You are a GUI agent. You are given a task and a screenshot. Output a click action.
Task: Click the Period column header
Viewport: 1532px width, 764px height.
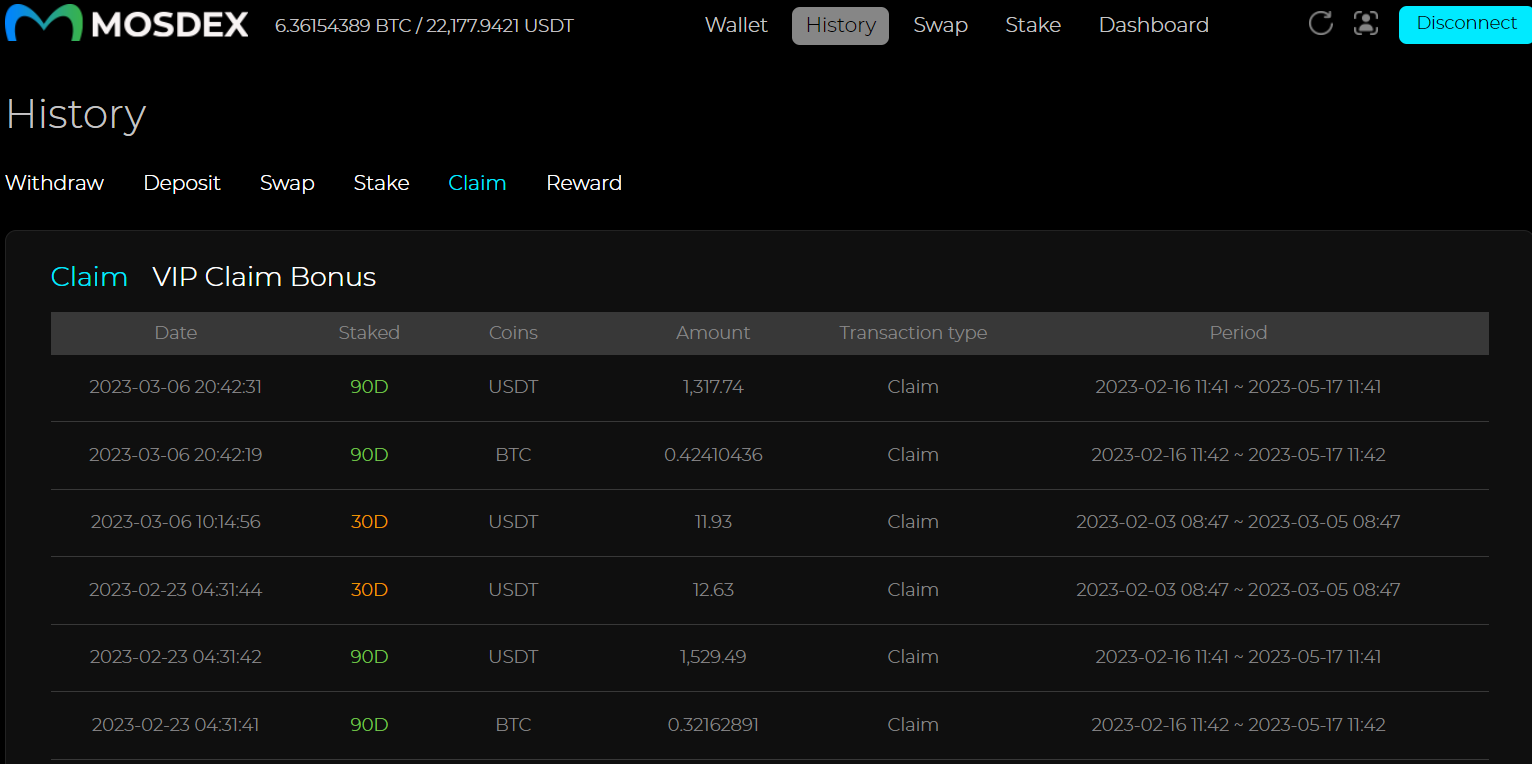click(x=1238, y=333)
